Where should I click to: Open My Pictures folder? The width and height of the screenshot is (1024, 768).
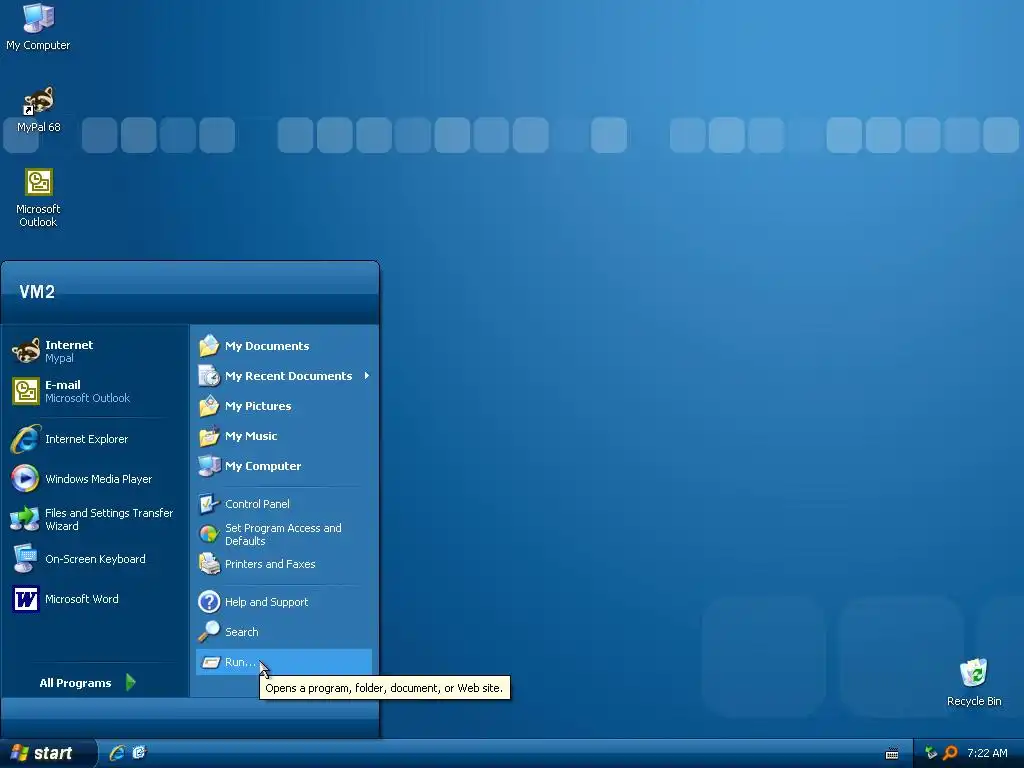(283, 406)
